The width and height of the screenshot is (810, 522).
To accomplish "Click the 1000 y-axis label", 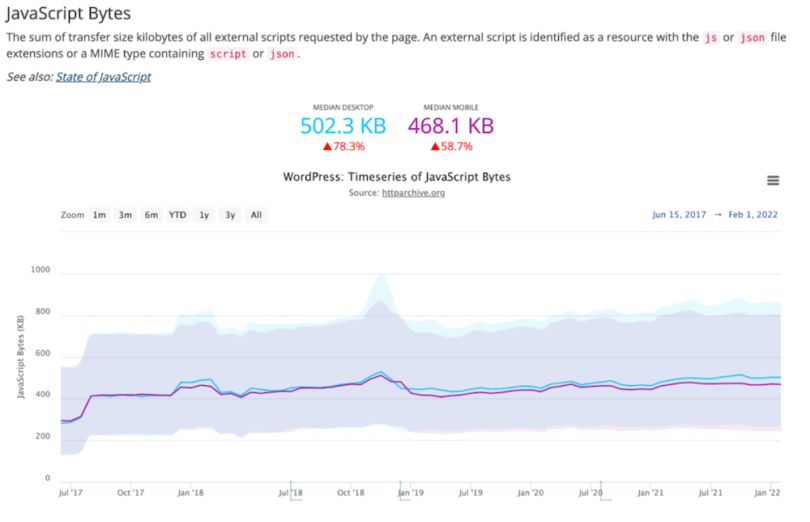I will pos(40,269).
